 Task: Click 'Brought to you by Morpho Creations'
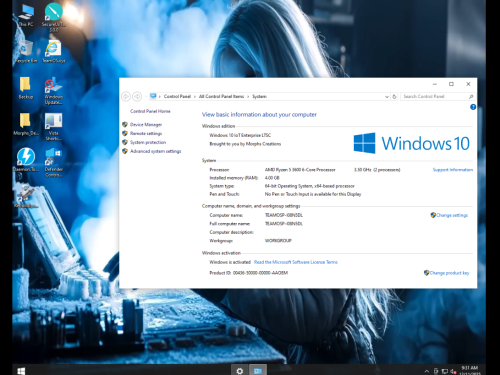245,144
